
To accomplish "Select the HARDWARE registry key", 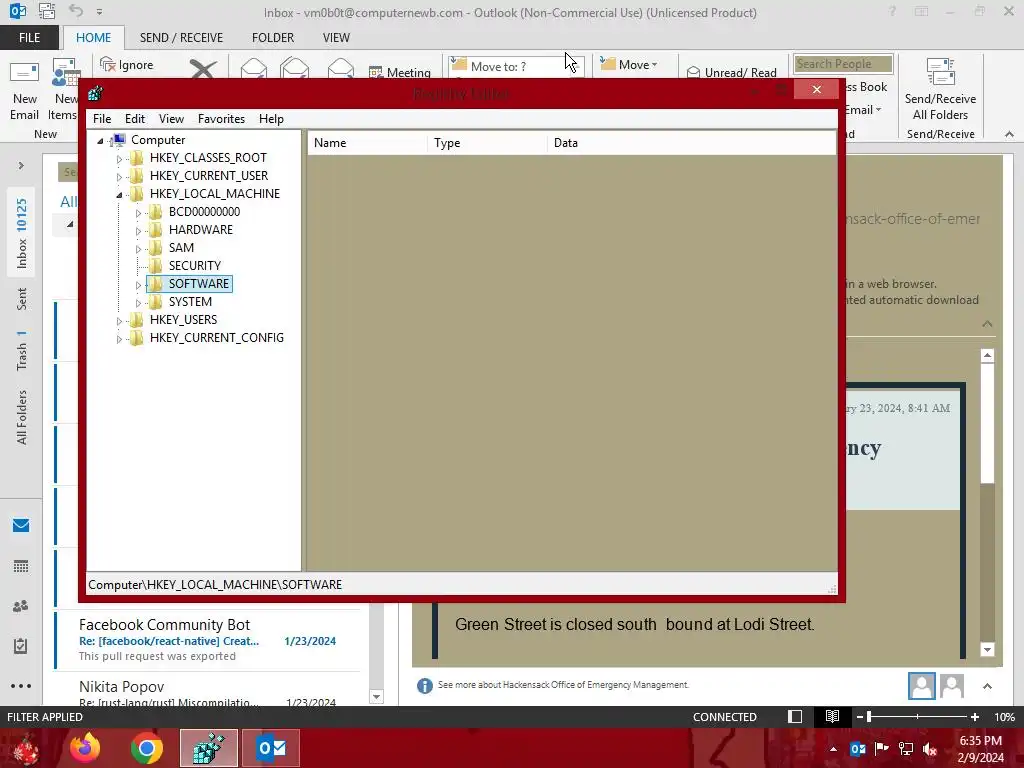I will tap(200, 230).
